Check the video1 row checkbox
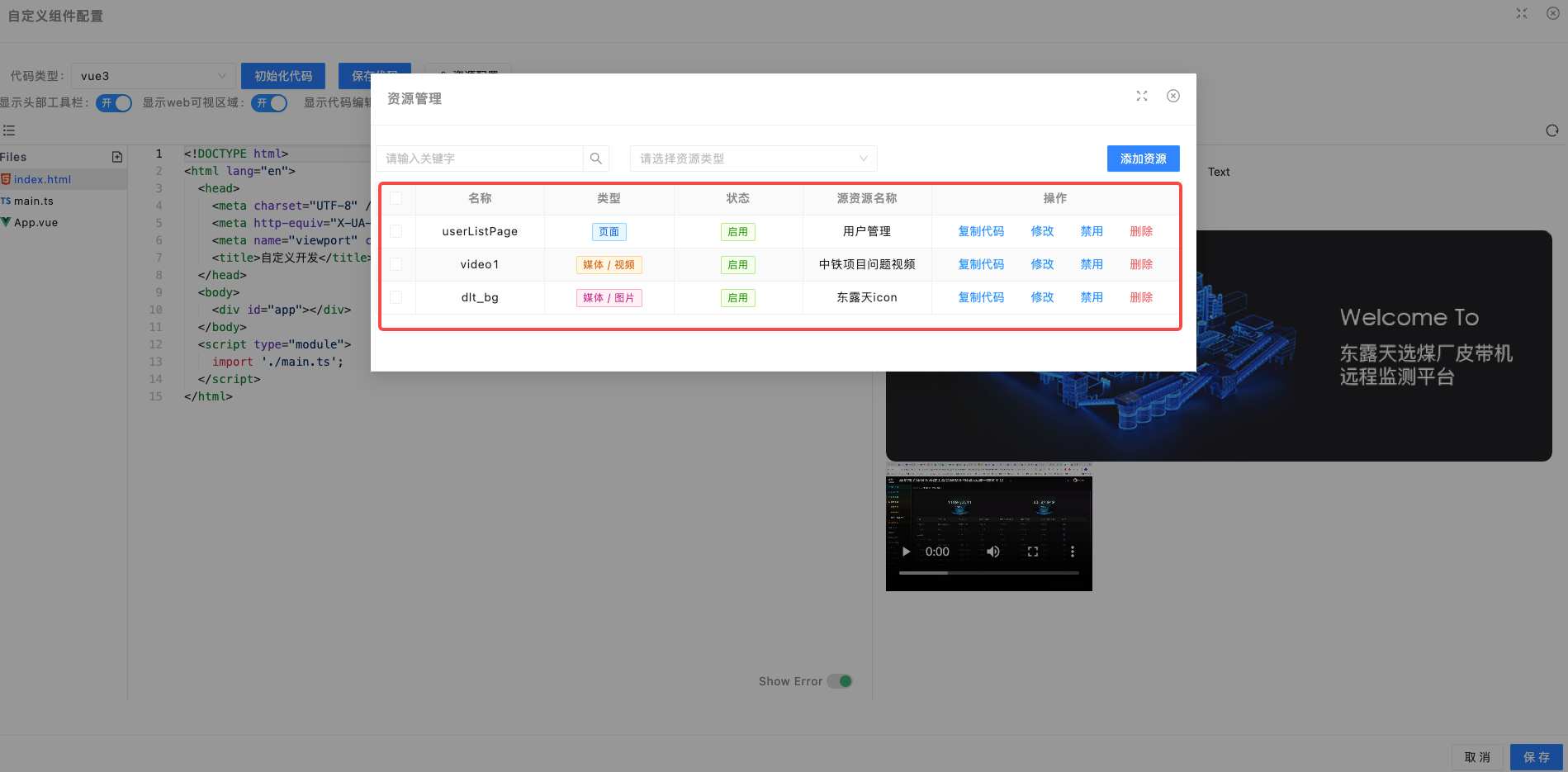 pos(396,264)
